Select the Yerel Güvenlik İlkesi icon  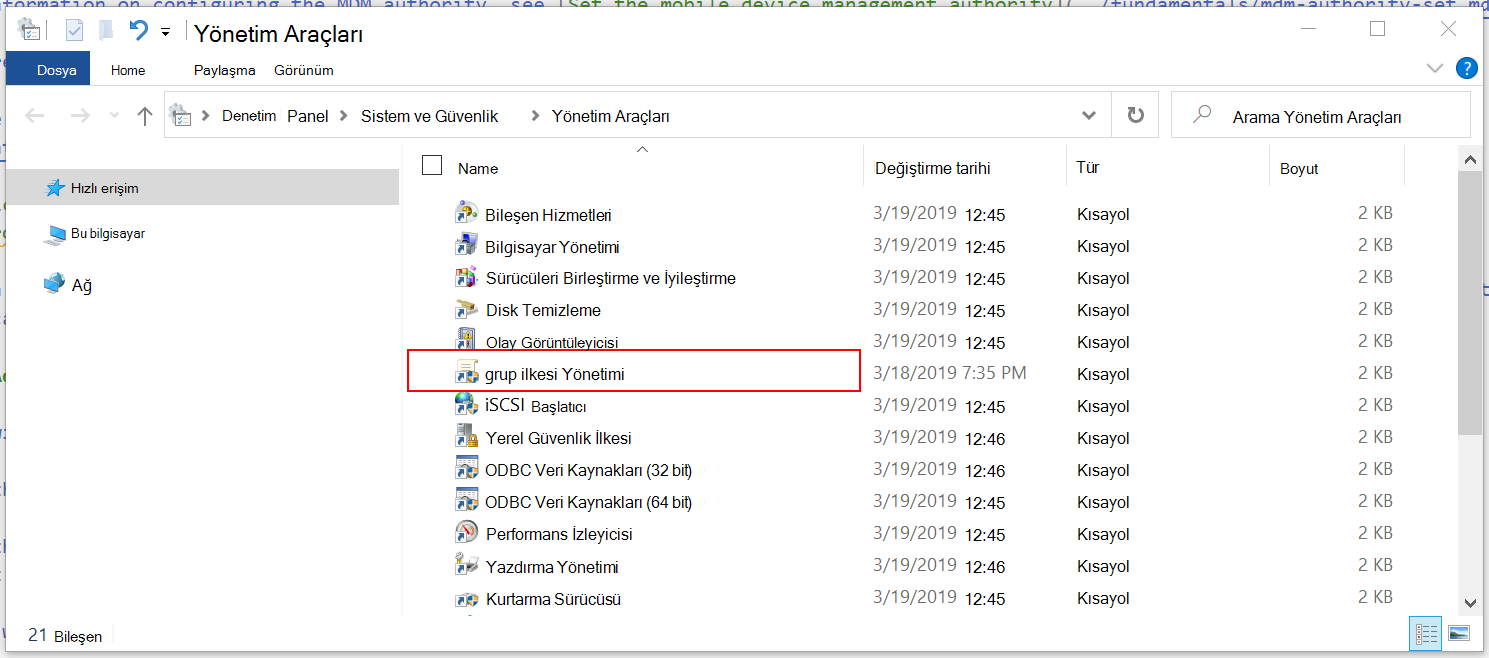(466, 437)
